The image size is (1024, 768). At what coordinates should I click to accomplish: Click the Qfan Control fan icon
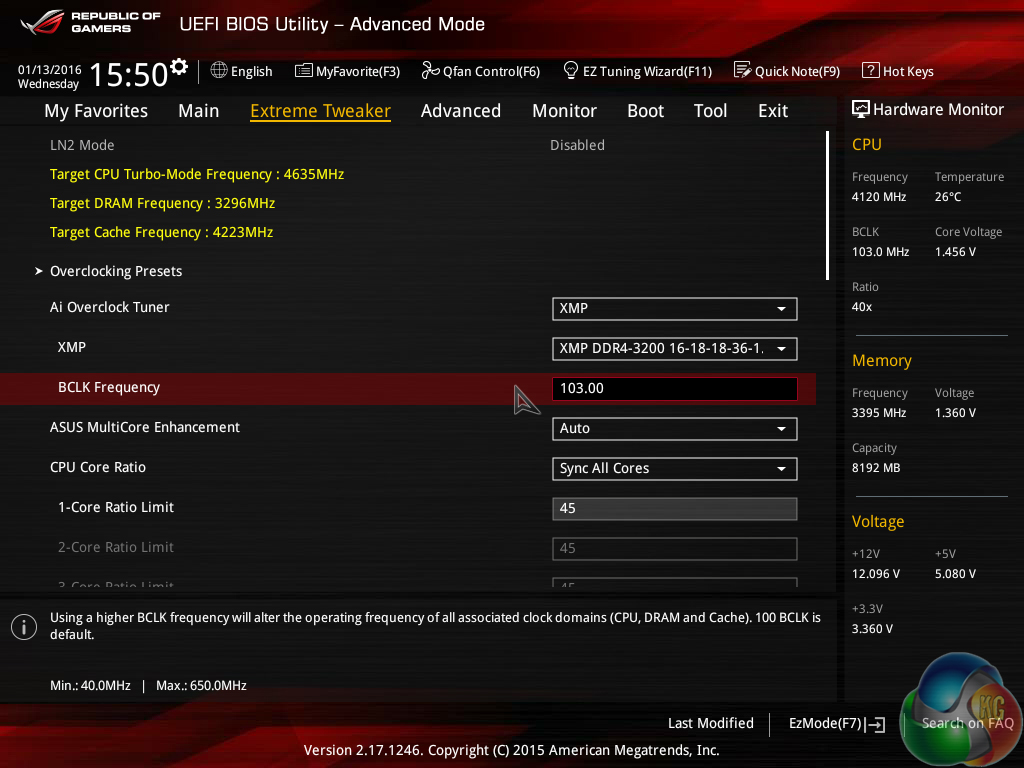coord(430,71)
